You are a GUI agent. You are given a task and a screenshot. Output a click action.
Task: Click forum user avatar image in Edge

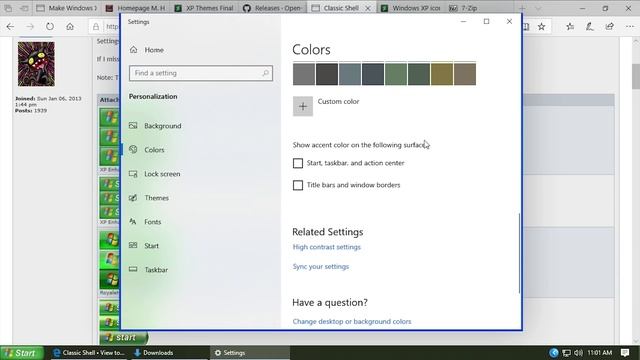[x=36, y=64]
